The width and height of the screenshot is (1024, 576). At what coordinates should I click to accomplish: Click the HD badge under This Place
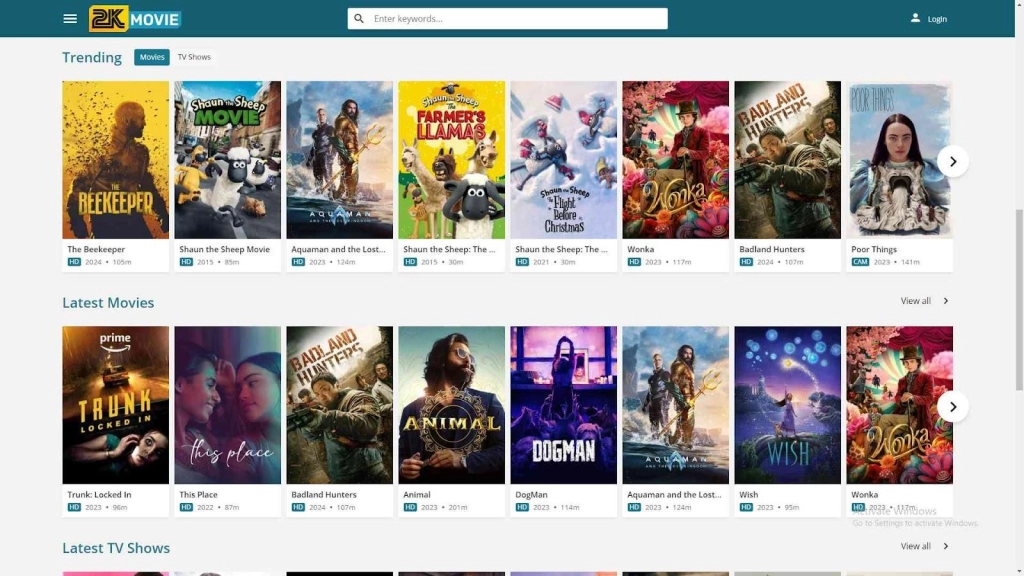[186, 507]
